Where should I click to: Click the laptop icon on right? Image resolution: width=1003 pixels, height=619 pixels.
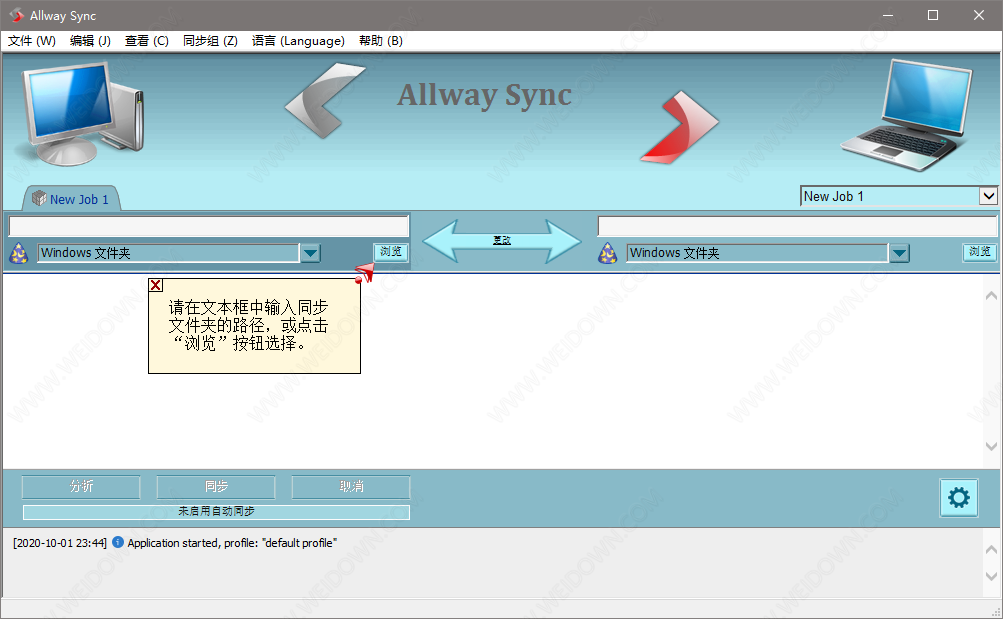pos(907,115)
